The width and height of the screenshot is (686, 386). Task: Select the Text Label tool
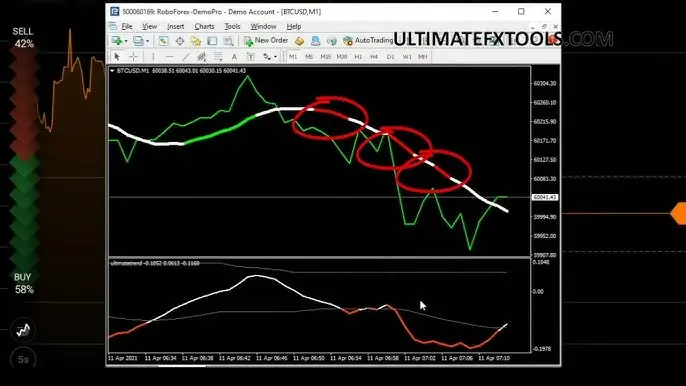pyautogui.click(x=250, y=56)
